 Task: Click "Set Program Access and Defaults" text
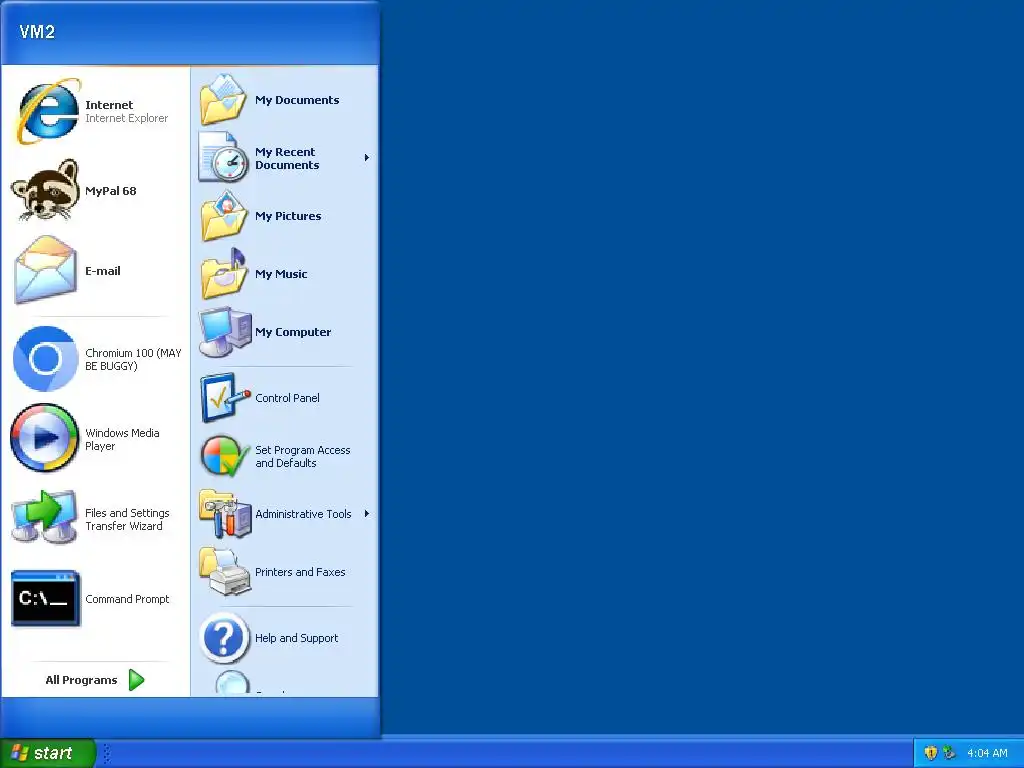click(302, 456)
